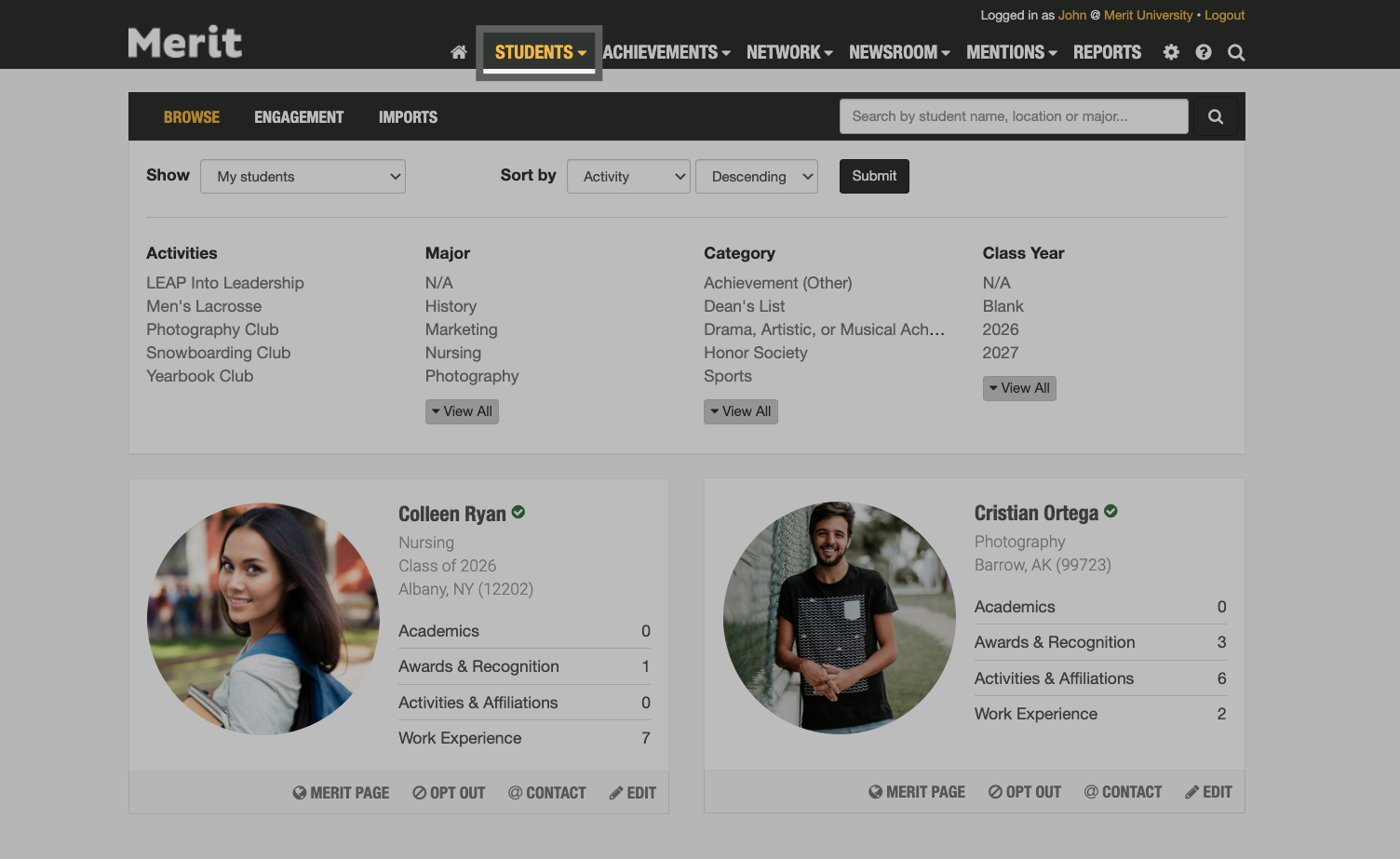Screen dimensions: 1400x859
Task: Click the Logout link
Action: 1224,15
